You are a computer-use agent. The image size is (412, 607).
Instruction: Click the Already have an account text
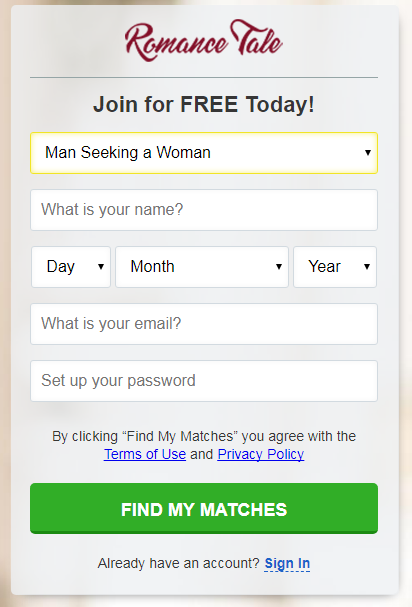tap(178, 563)
